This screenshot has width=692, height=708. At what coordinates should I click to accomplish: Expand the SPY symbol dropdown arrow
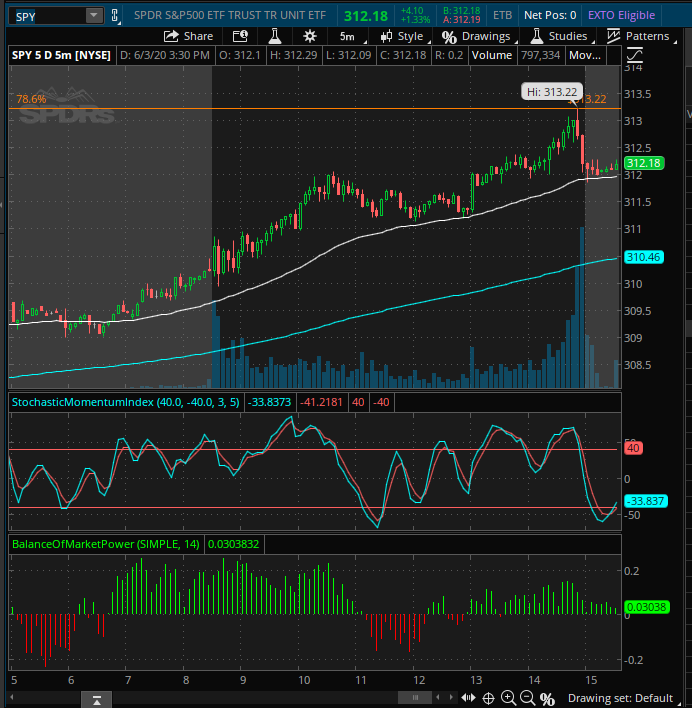[94, 16]
